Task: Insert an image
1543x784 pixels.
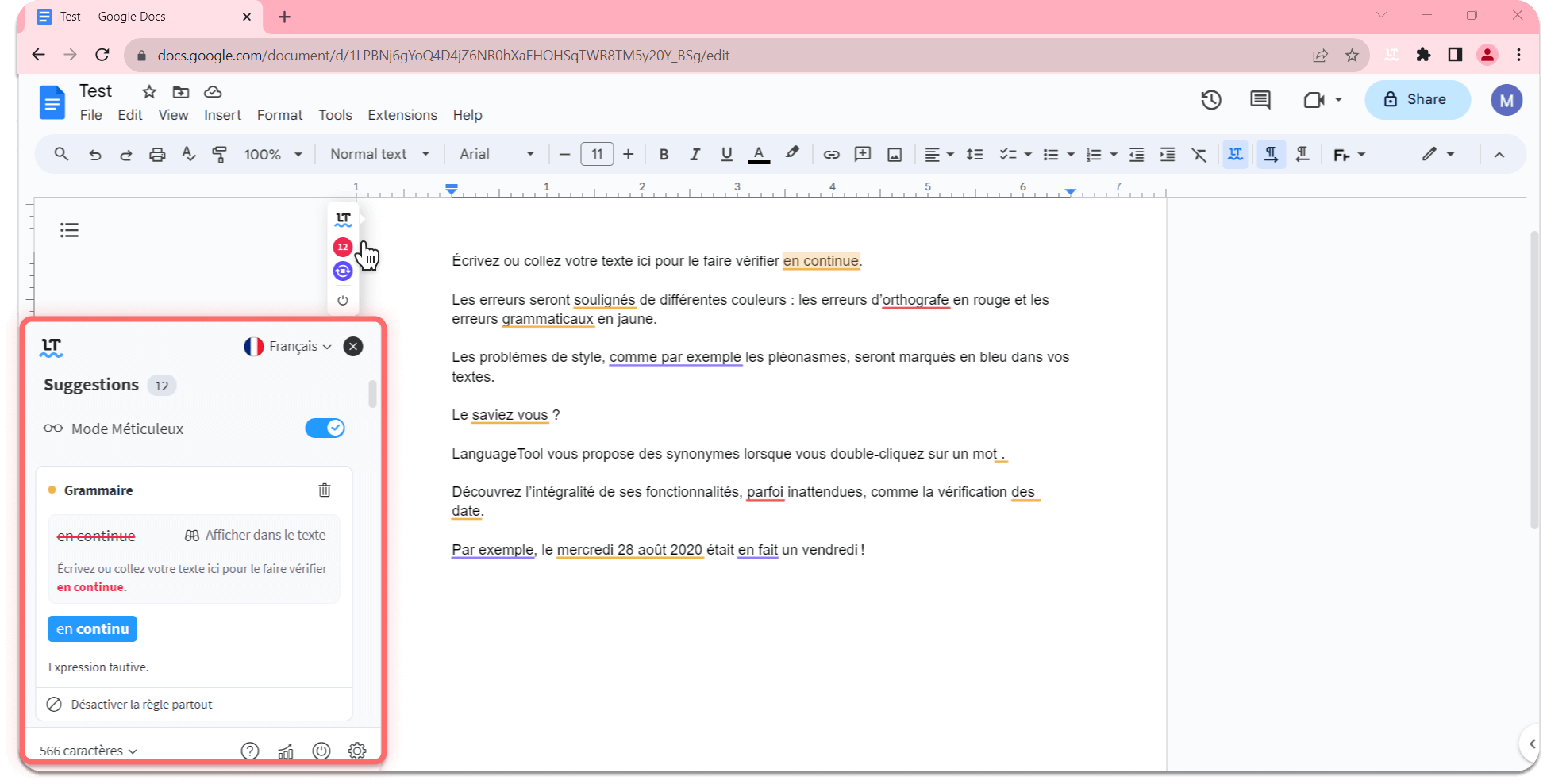Action: click(x=895, y=155)
